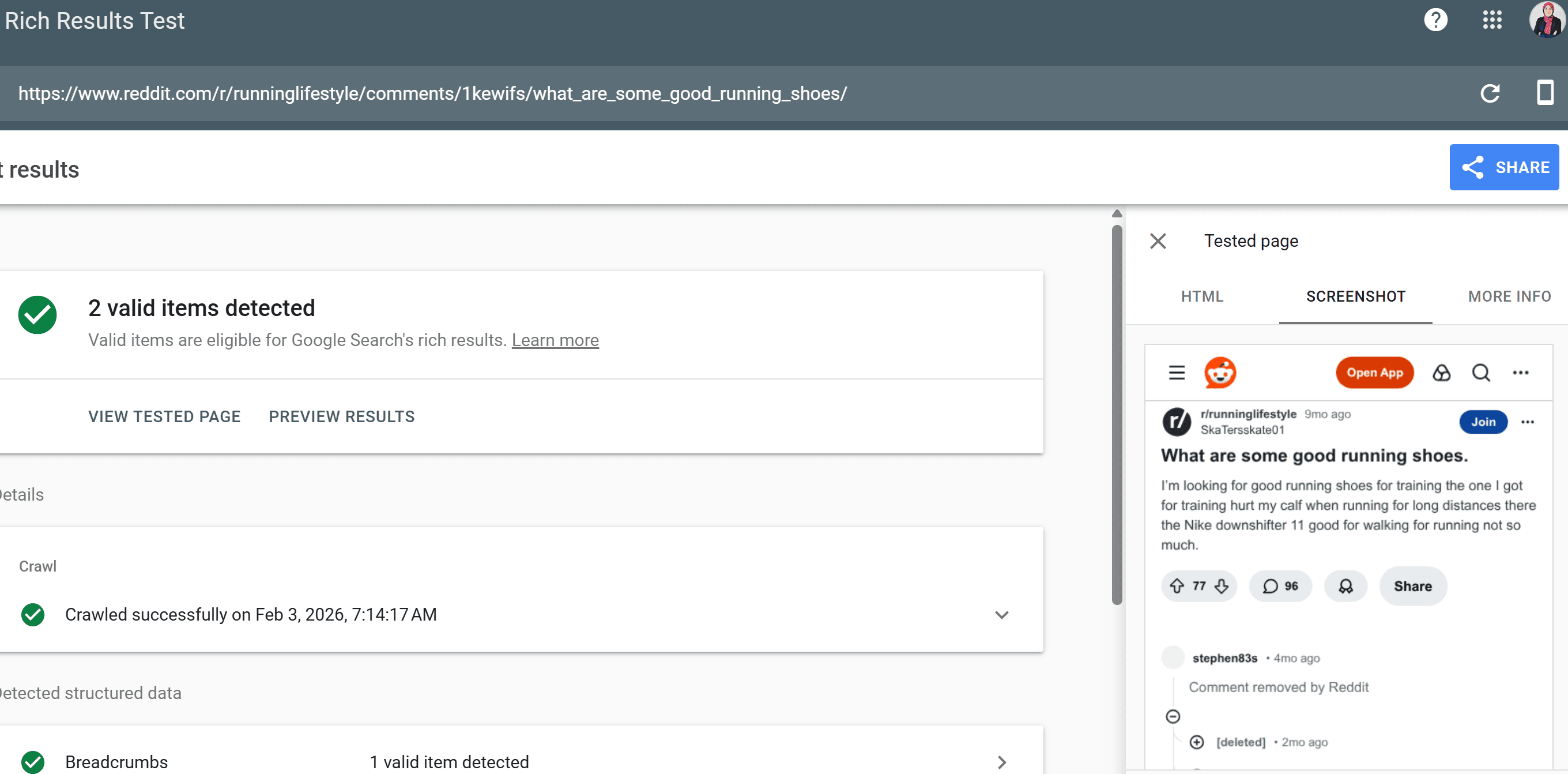Switch to the MORE INFO tab
The height and width of the screenshot is (774, 1568).
[1509, 296]
